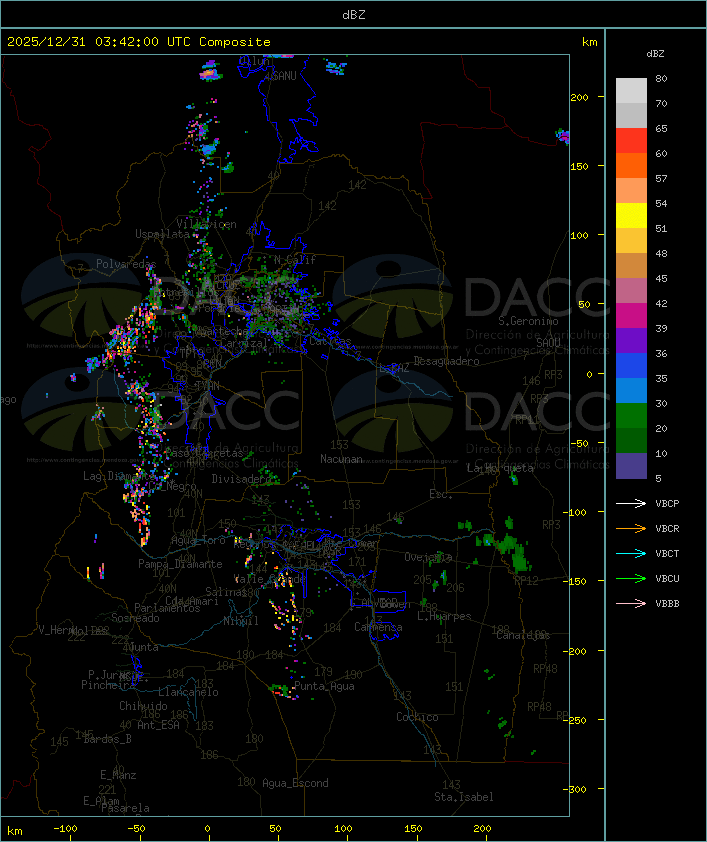Click the Sosneado place label

(x=135, y=618)
